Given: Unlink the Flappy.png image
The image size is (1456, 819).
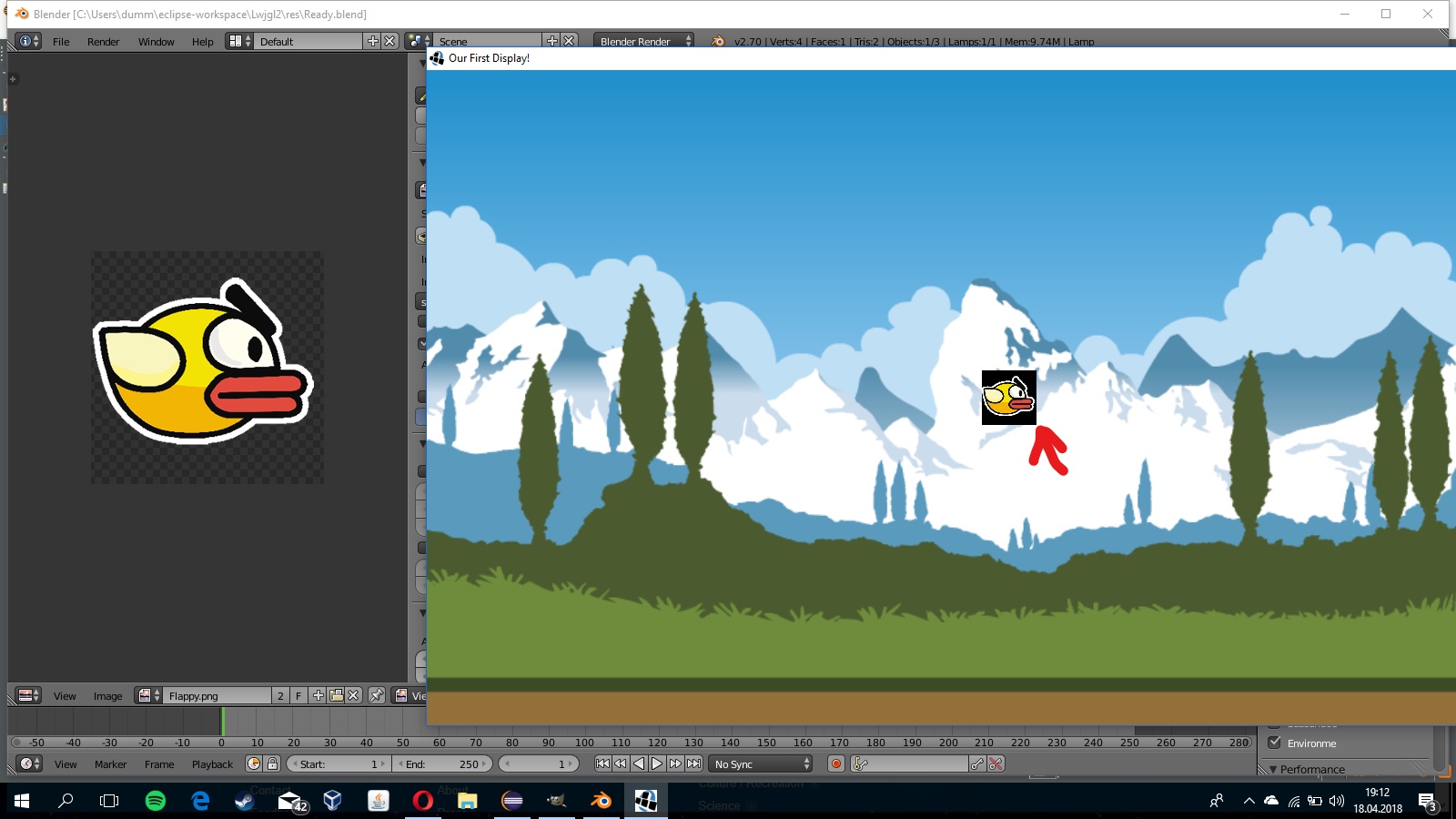Looking at the screenshot, I should tap(354, 695).
